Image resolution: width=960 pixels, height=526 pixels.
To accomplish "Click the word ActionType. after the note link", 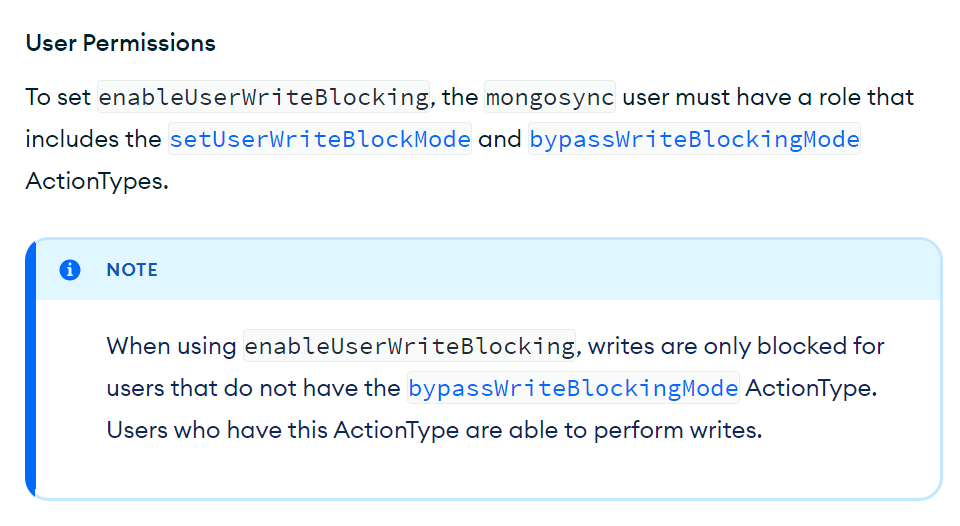I will point(811,388).
